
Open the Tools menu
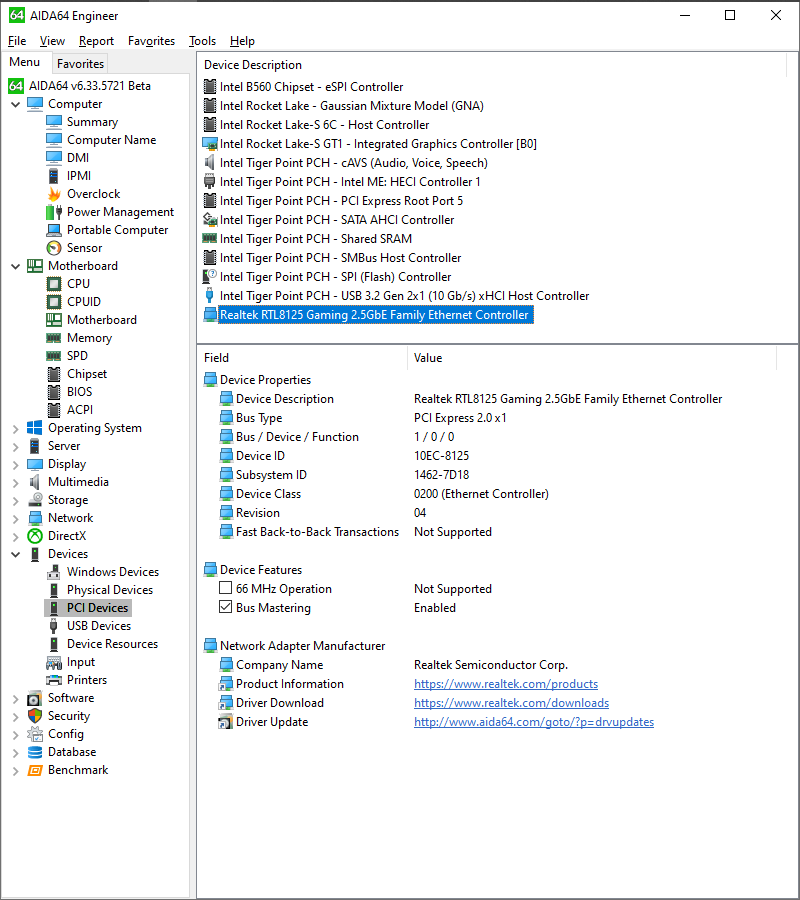click(203, 41)
